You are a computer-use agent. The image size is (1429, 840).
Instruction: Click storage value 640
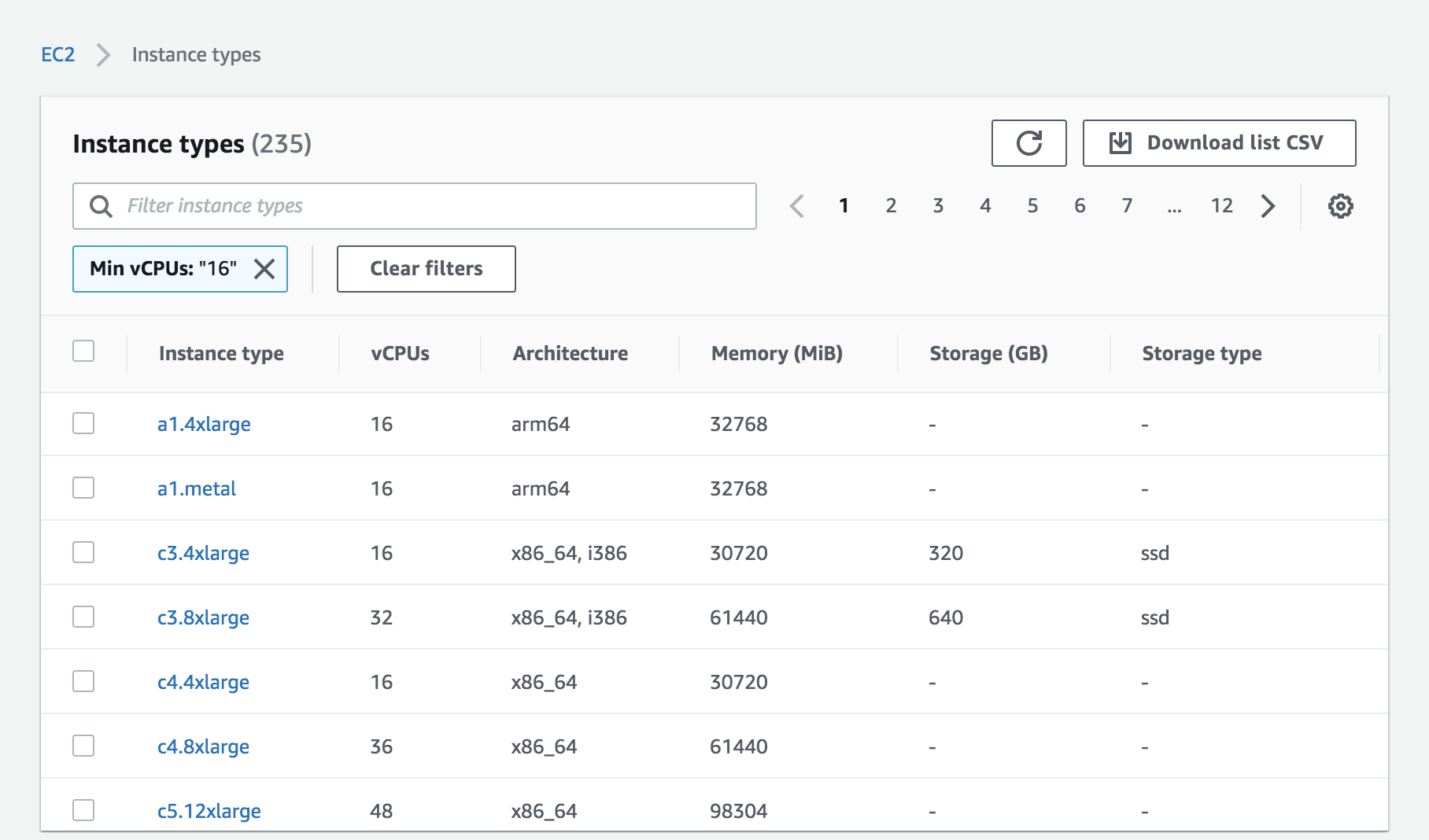pos(946,617)
